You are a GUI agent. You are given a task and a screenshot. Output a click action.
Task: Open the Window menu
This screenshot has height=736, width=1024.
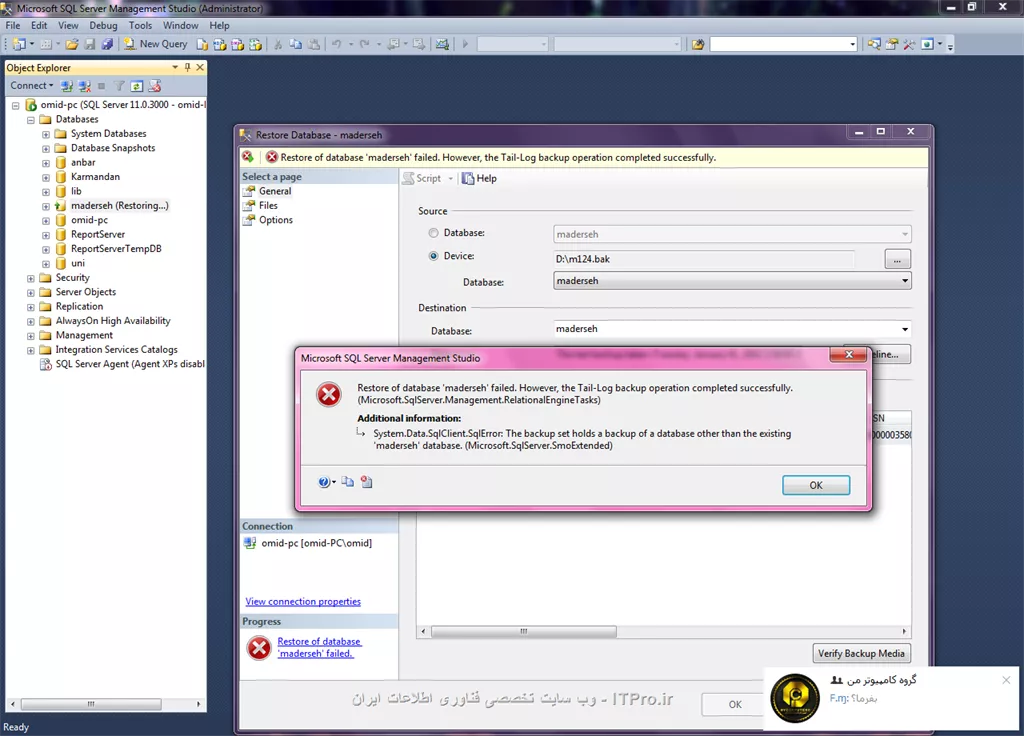[180, 25]
